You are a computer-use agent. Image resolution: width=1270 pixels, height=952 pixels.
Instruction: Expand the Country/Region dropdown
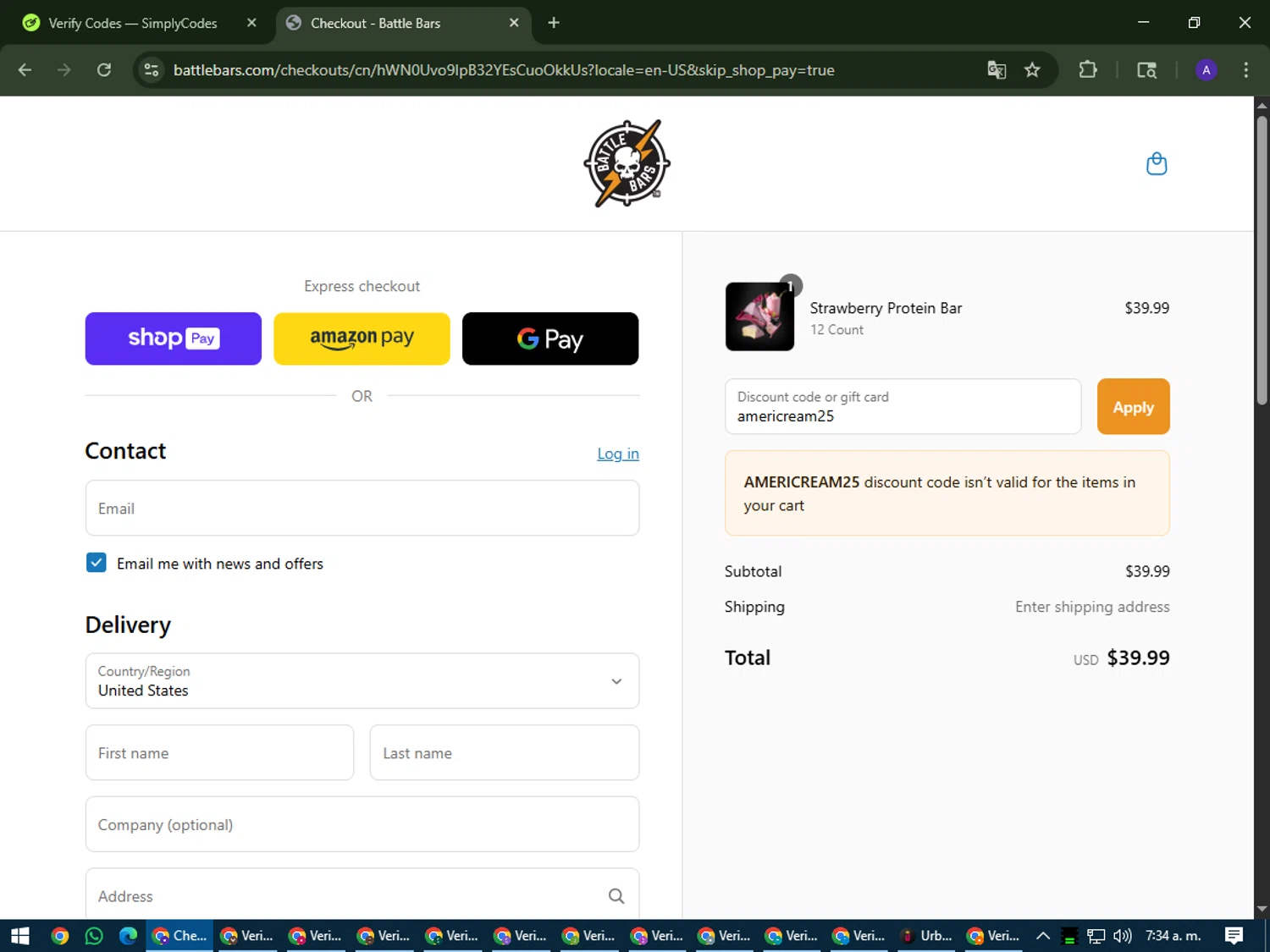click(x=362, y=680)
